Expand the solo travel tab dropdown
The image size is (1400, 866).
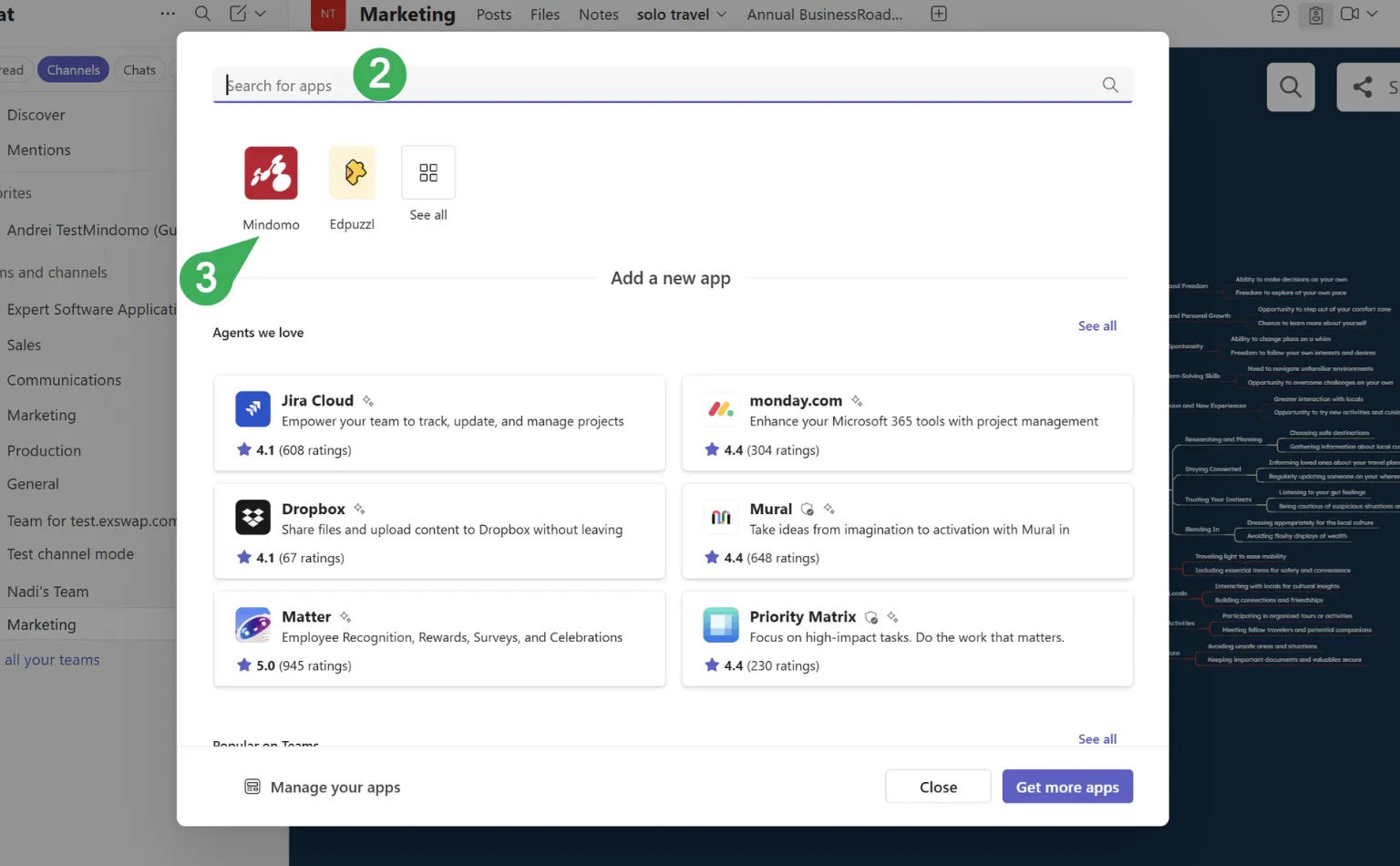coord(722,15)
